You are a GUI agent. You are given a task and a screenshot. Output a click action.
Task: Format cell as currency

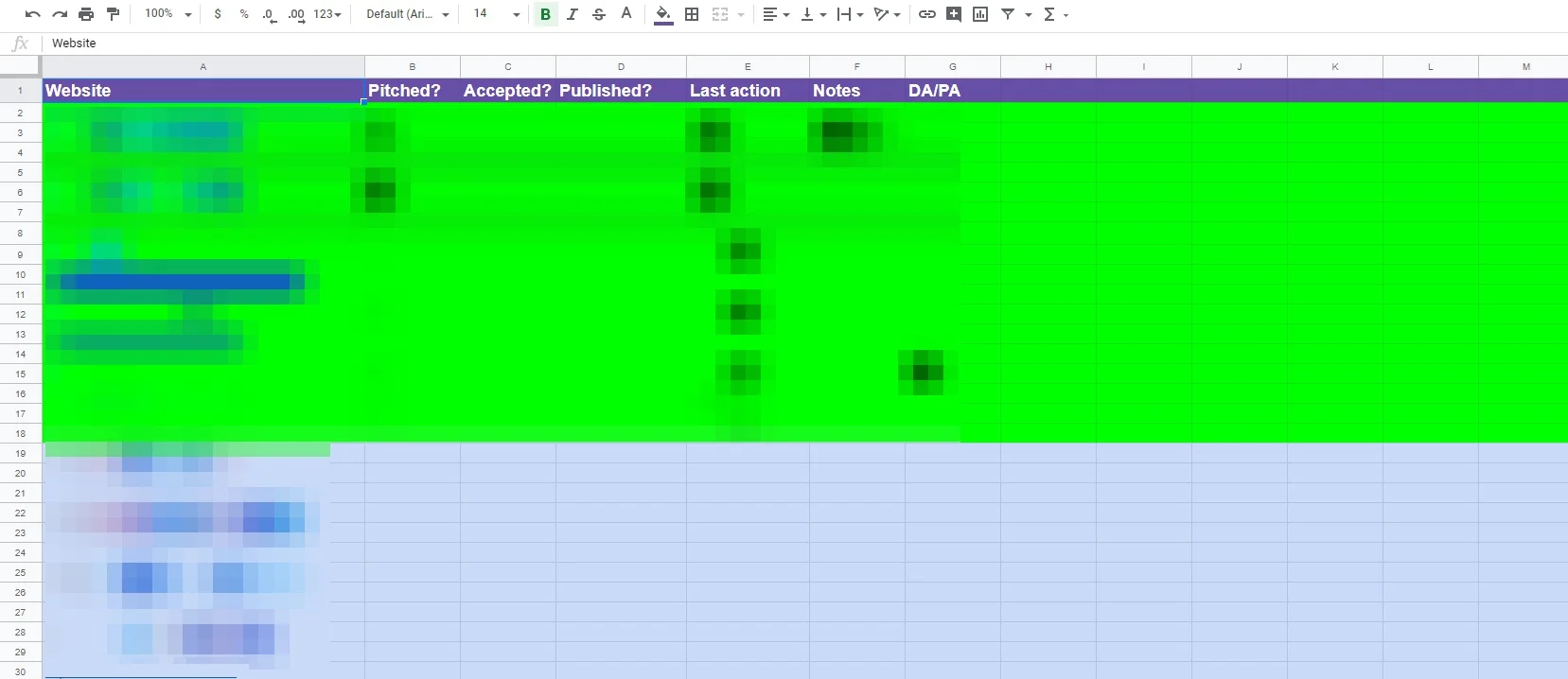point(218,14)
